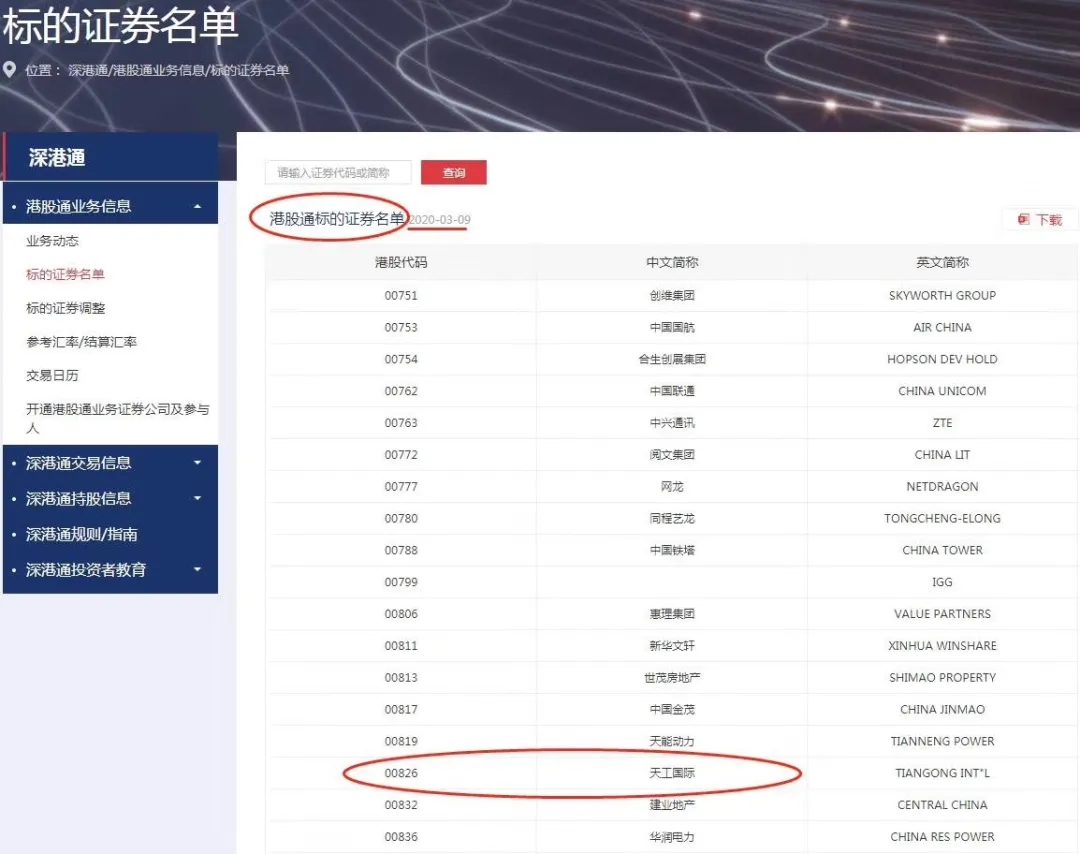Expand the 深港通持股信息 section
This screenshot has height=854, width=1080.
tap(197, 498)
